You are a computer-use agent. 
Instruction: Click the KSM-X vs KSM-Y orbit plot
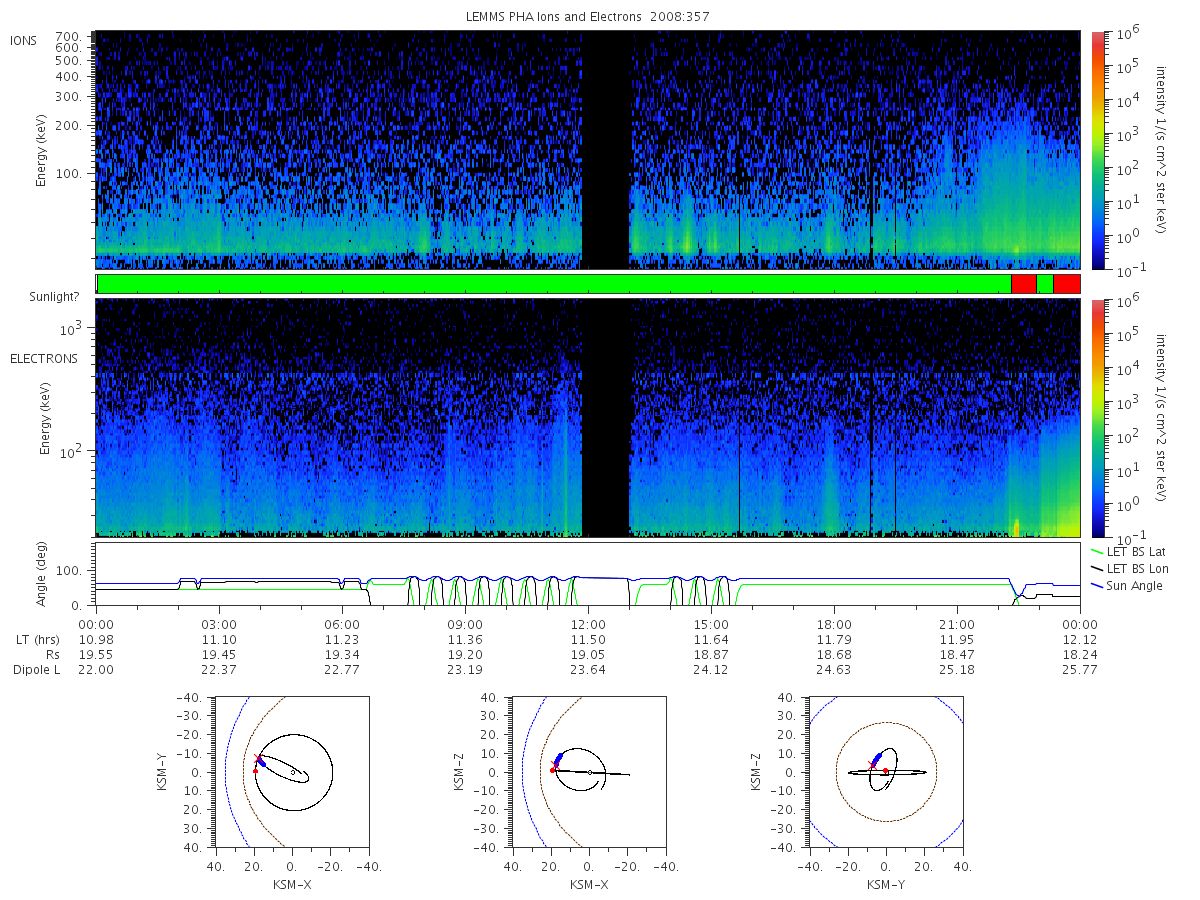click(291, 772)
